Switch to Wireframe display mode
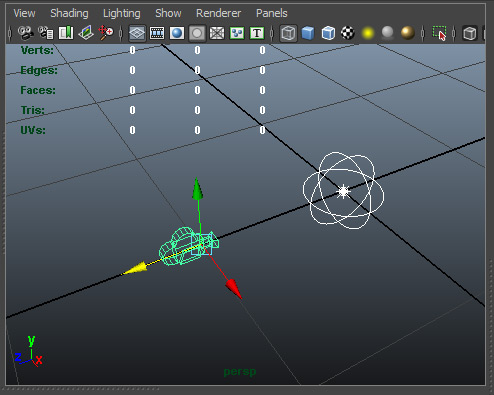Screen dimensions: 494x395 (x=288, y=33)
